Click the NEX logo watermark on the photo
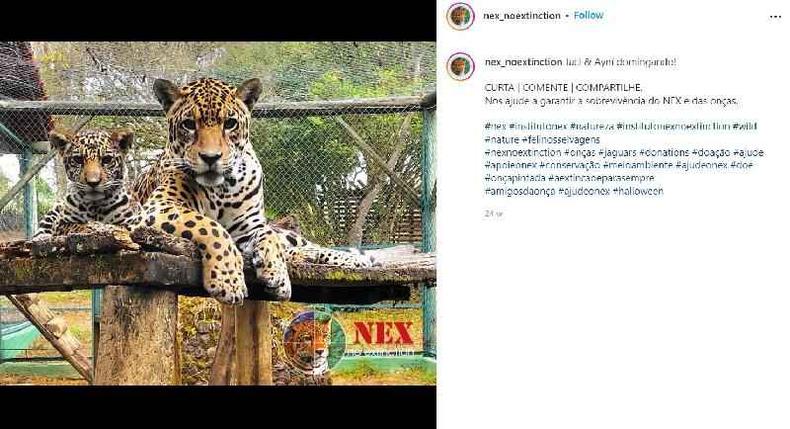This screenshot has width=790, height=429. [x=349, y=342]
